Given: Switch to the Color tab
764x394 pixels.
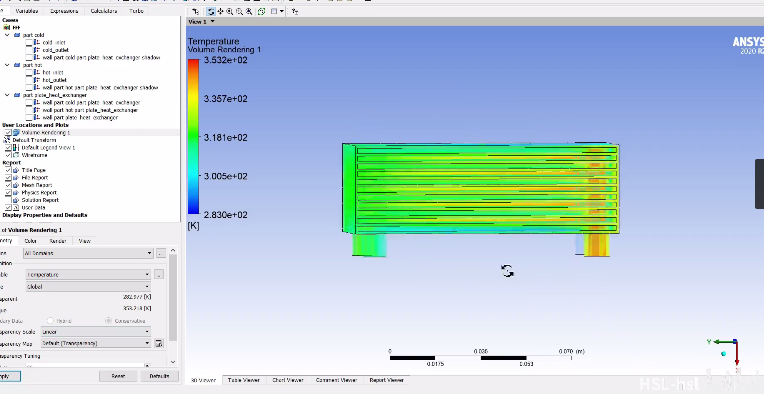Looking at the screenshot, I should (30, 241).
